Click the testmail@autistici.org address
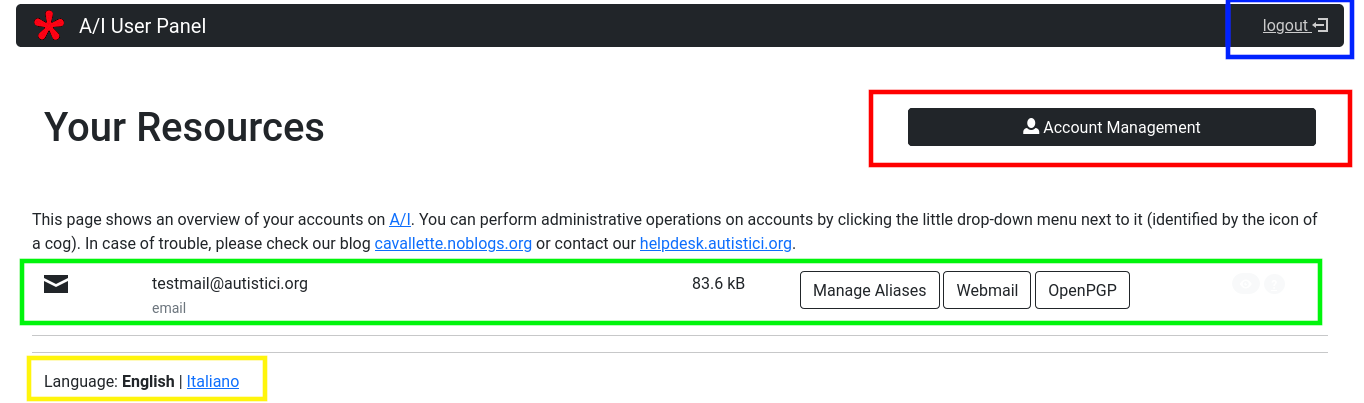1364x403 pixels. (230, 283)
